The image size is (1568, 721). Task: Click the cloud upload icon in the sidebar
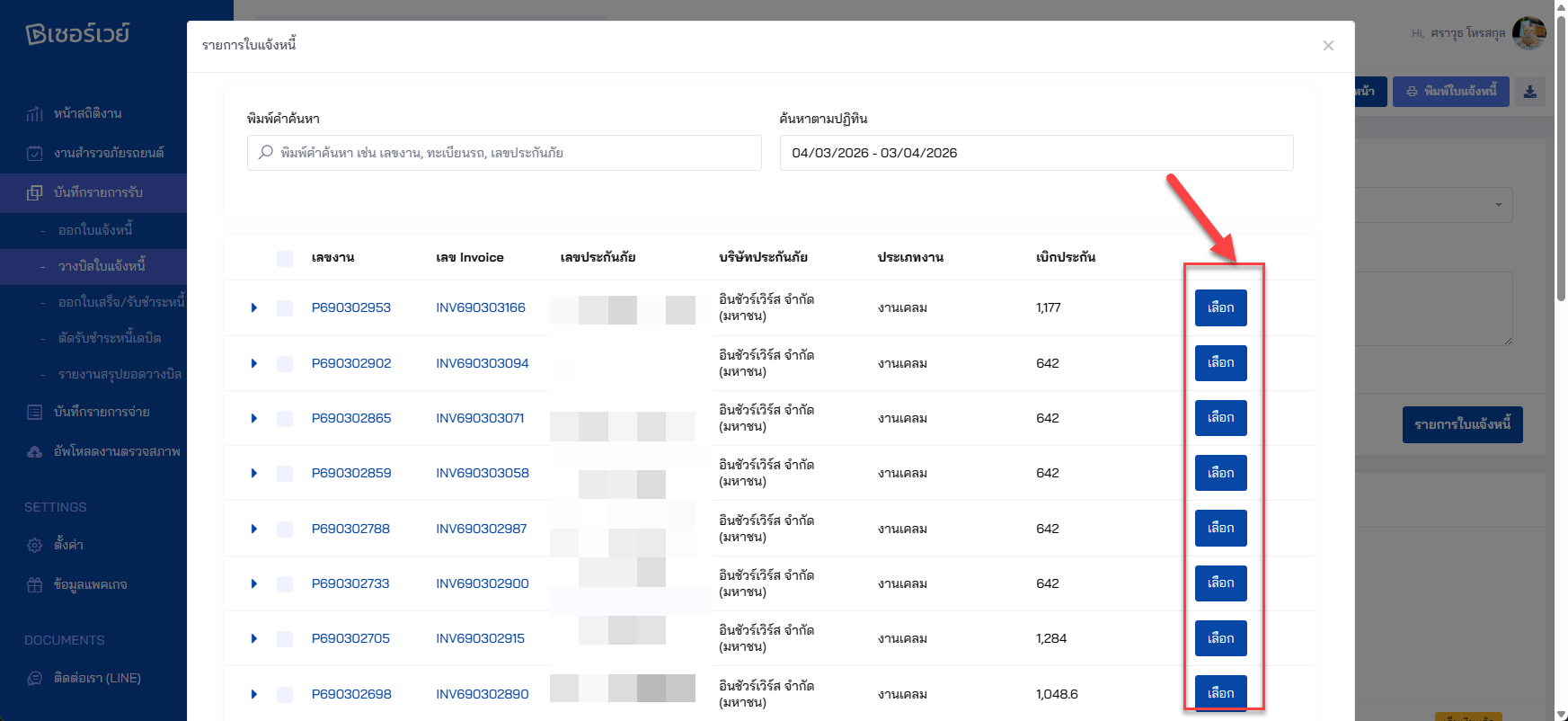click(x=35, y=451)
